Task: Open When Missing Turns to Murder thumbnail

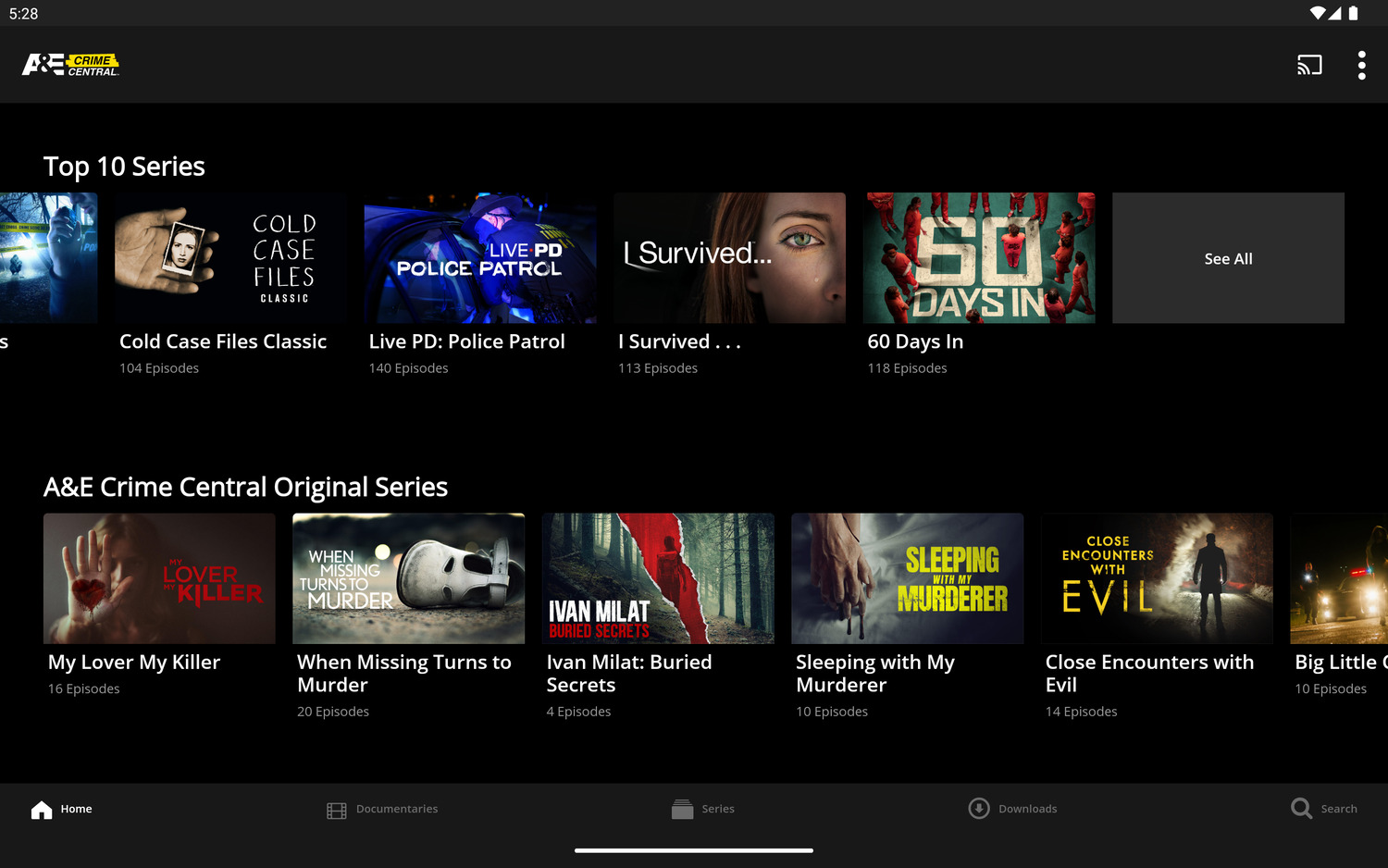Action: [x=408, y=578]
